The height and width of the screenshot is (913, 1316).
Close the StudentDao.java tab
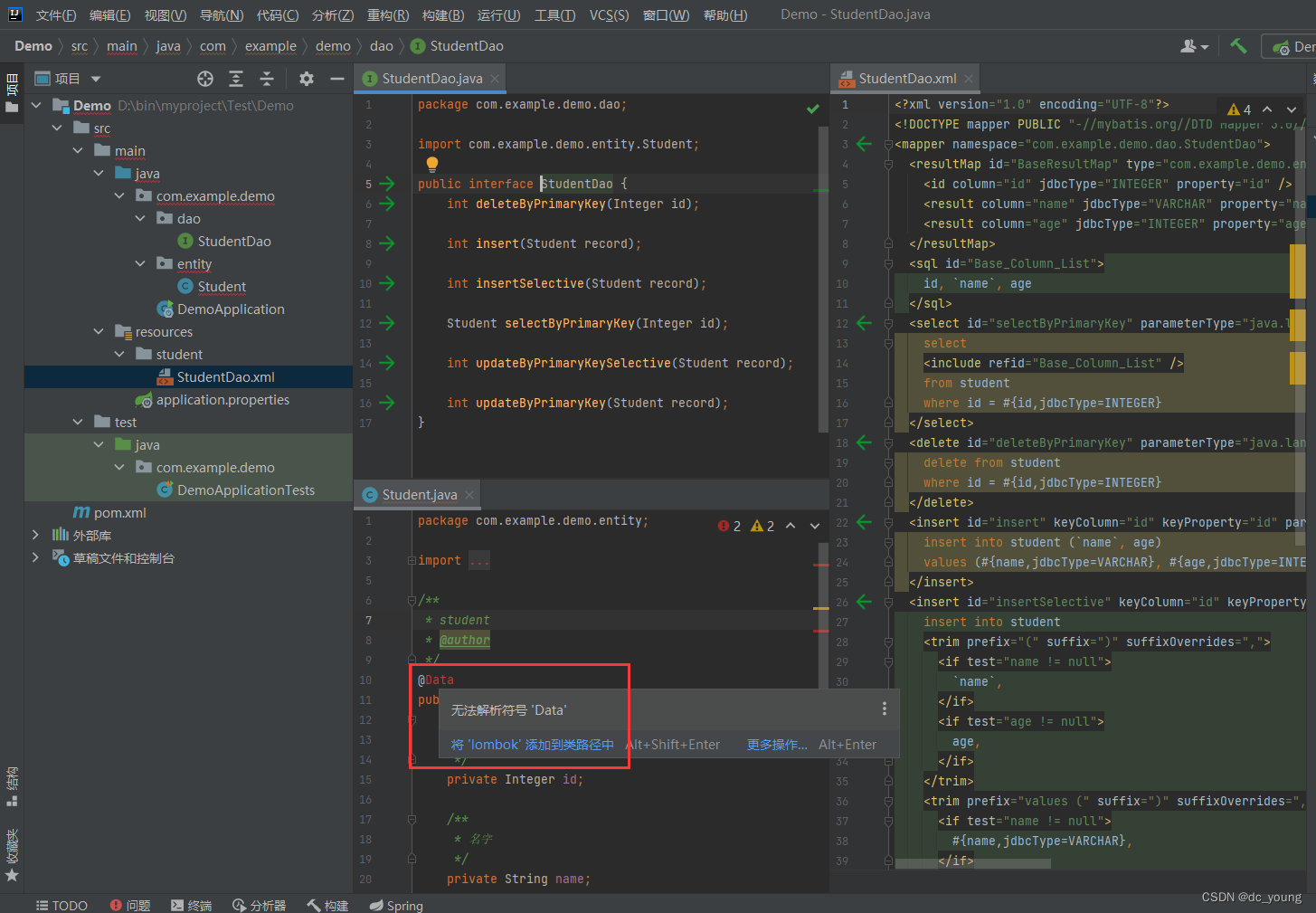coord(495,79)
